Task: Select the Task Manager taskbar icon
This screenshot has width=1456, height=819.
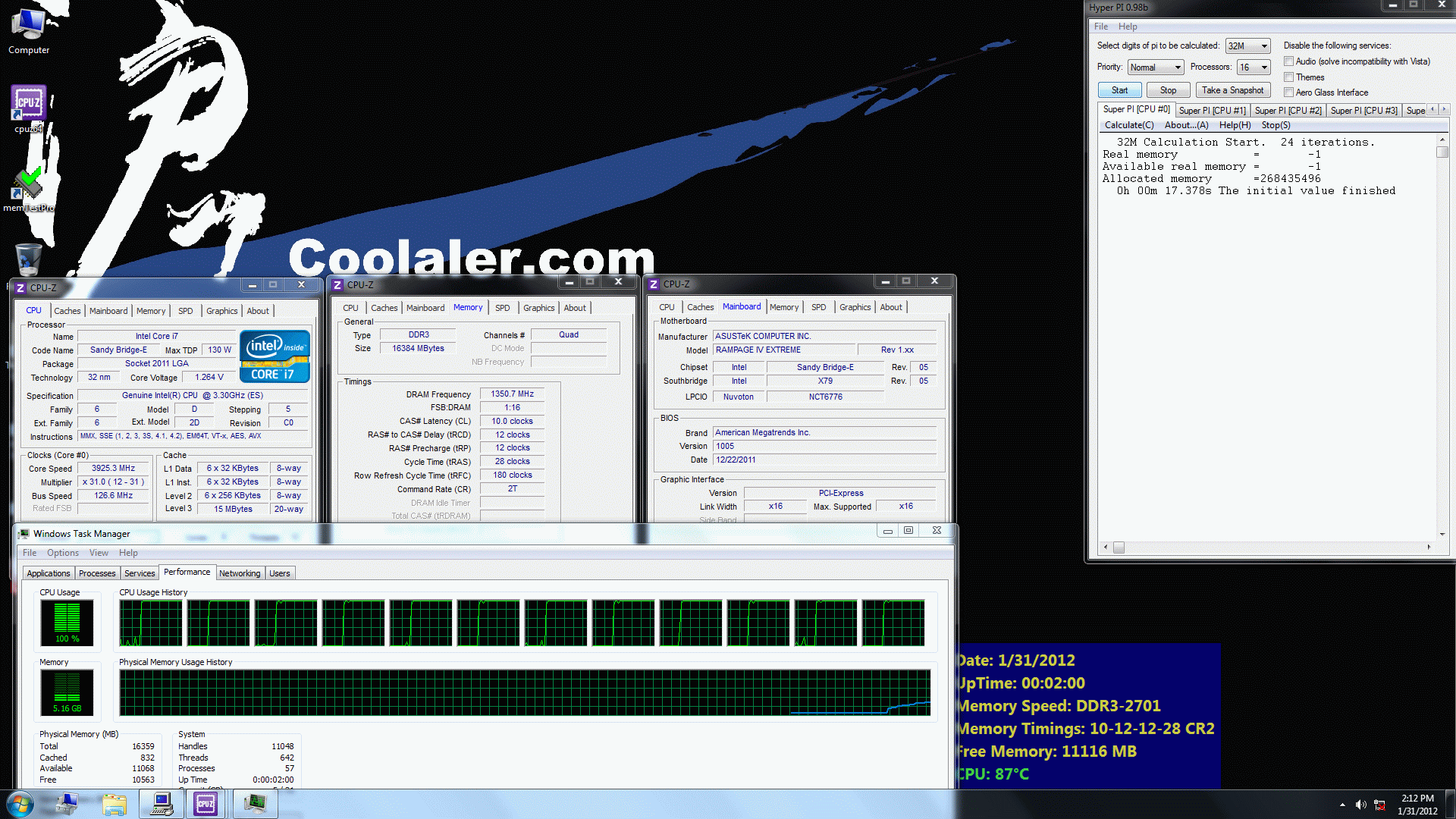Action: click(x=255, y=804)
